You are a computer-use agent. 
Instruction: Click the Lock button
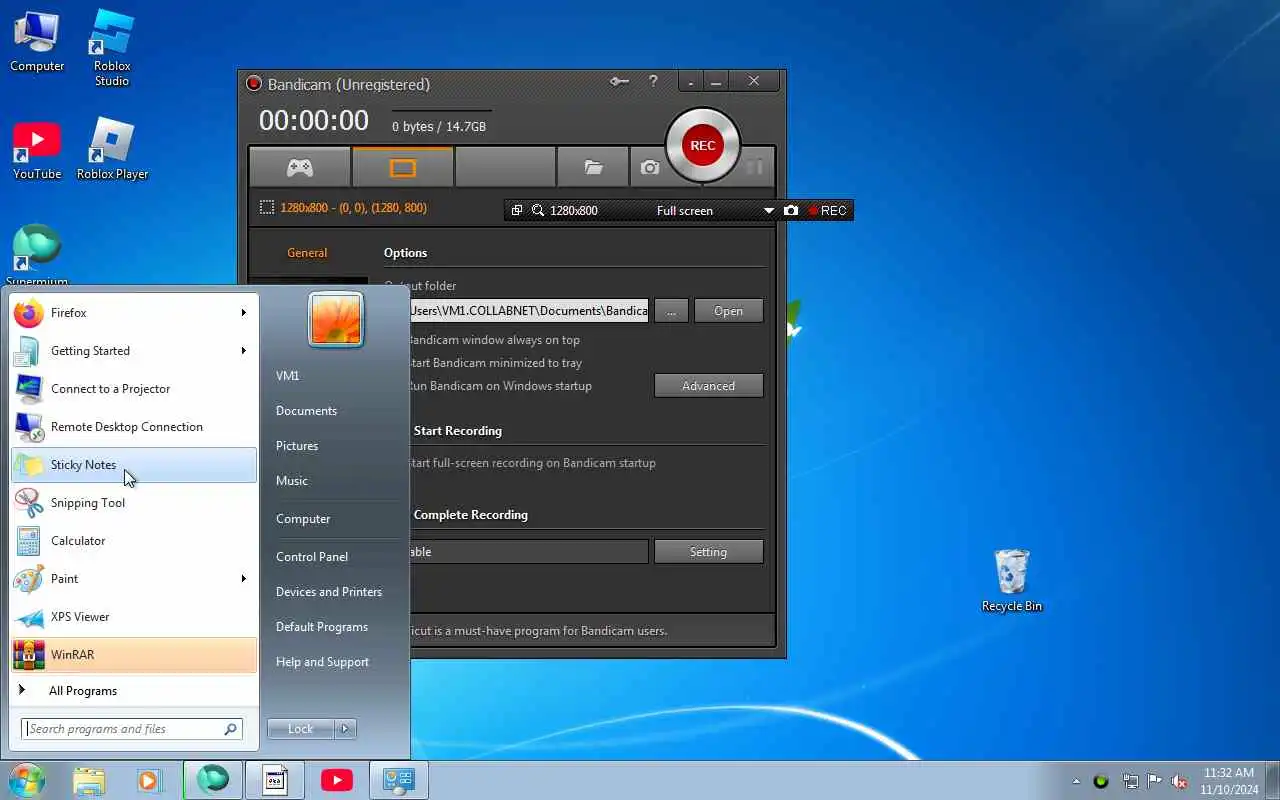300,729
